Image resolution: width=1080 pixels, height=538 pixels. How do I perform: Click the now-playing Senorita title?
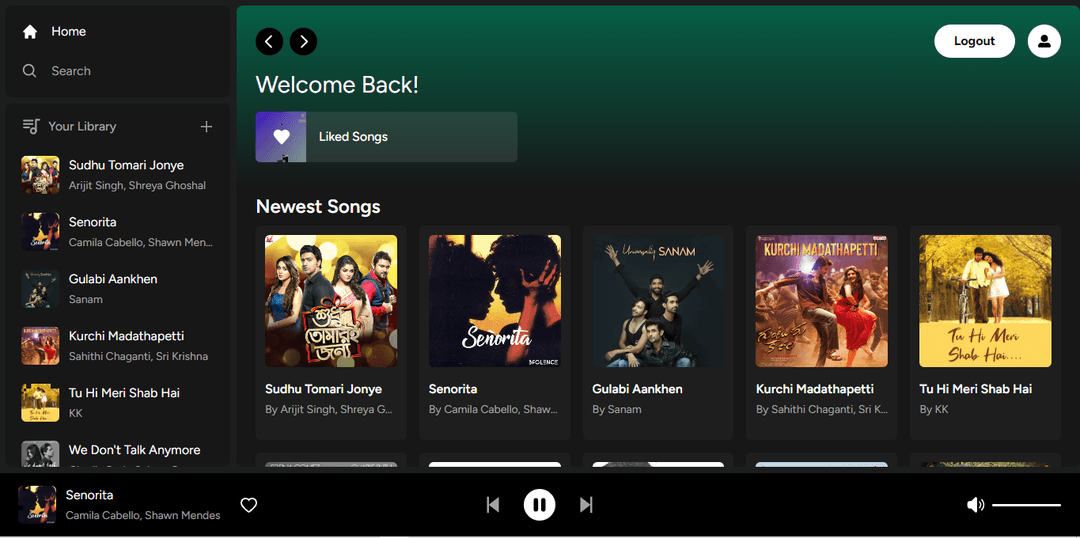coord(90,495)
